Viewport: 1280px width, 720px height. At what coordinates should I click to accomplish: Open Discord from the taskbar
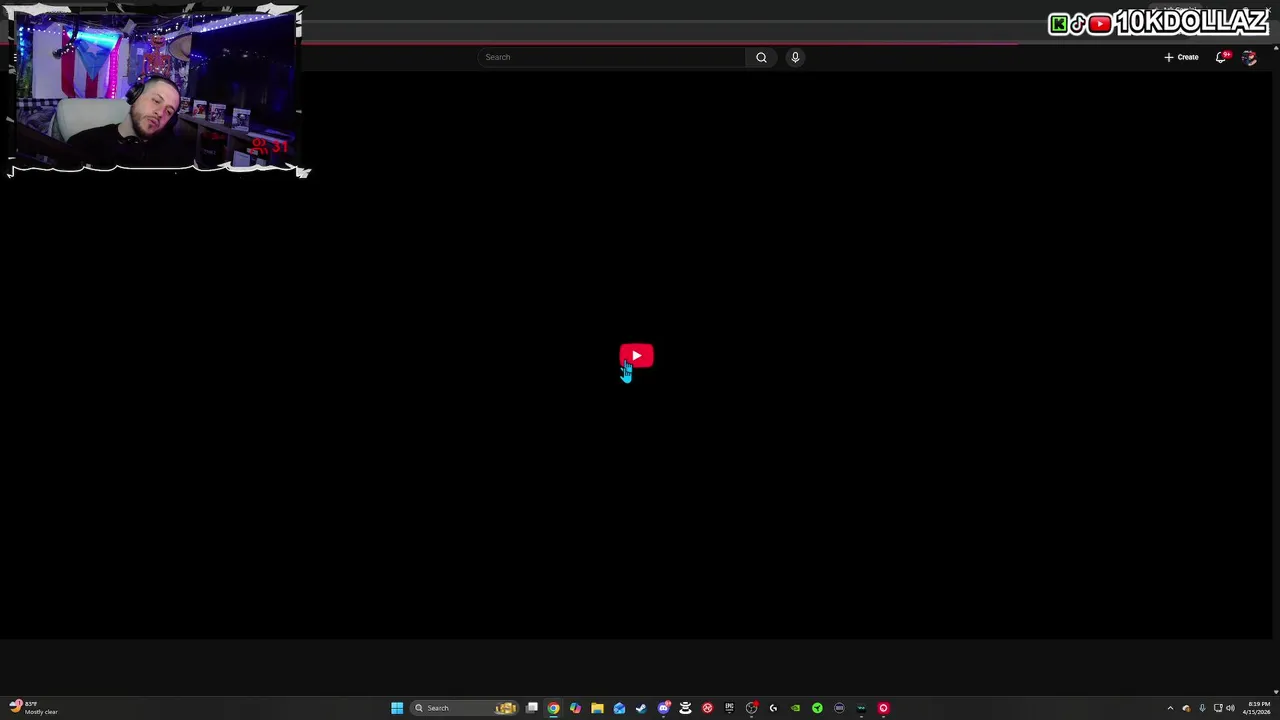tap(664, 708)
